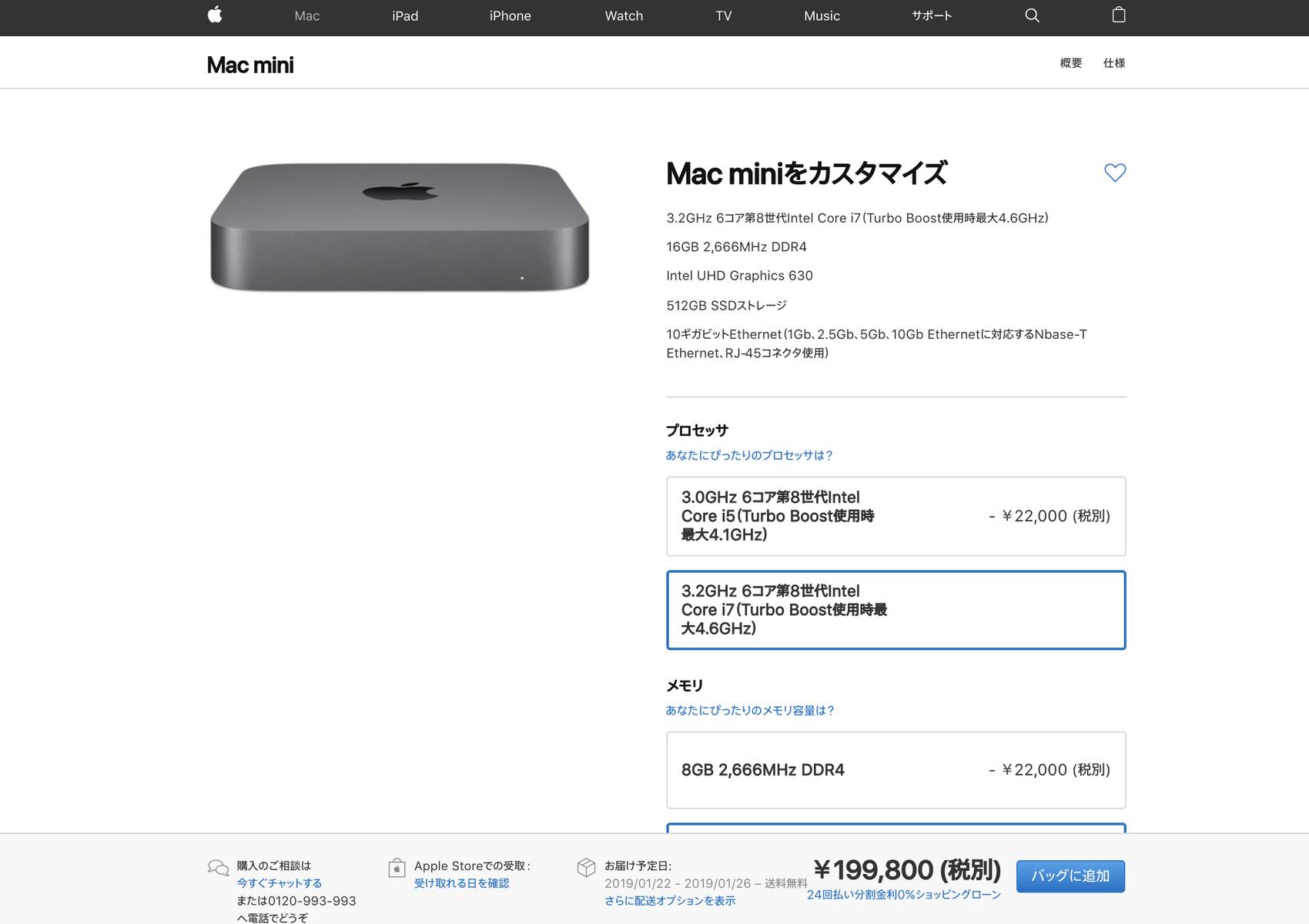
Task: Click the Mac mini product image
Action: (400, 227)
